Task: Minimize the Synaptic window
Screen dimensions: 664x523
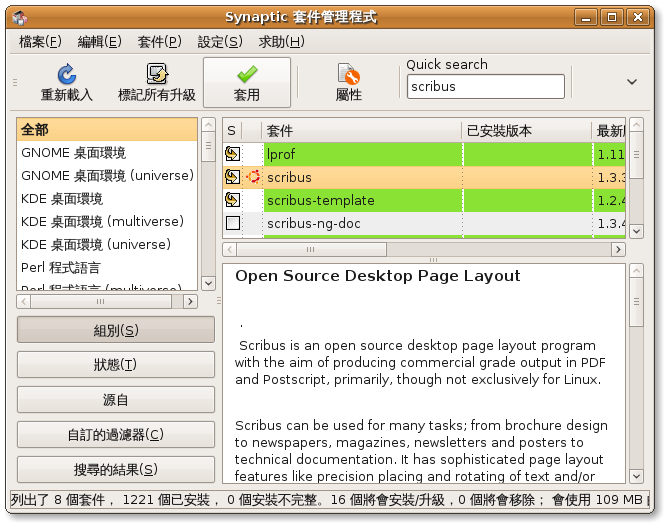Action: pos(586,18)
